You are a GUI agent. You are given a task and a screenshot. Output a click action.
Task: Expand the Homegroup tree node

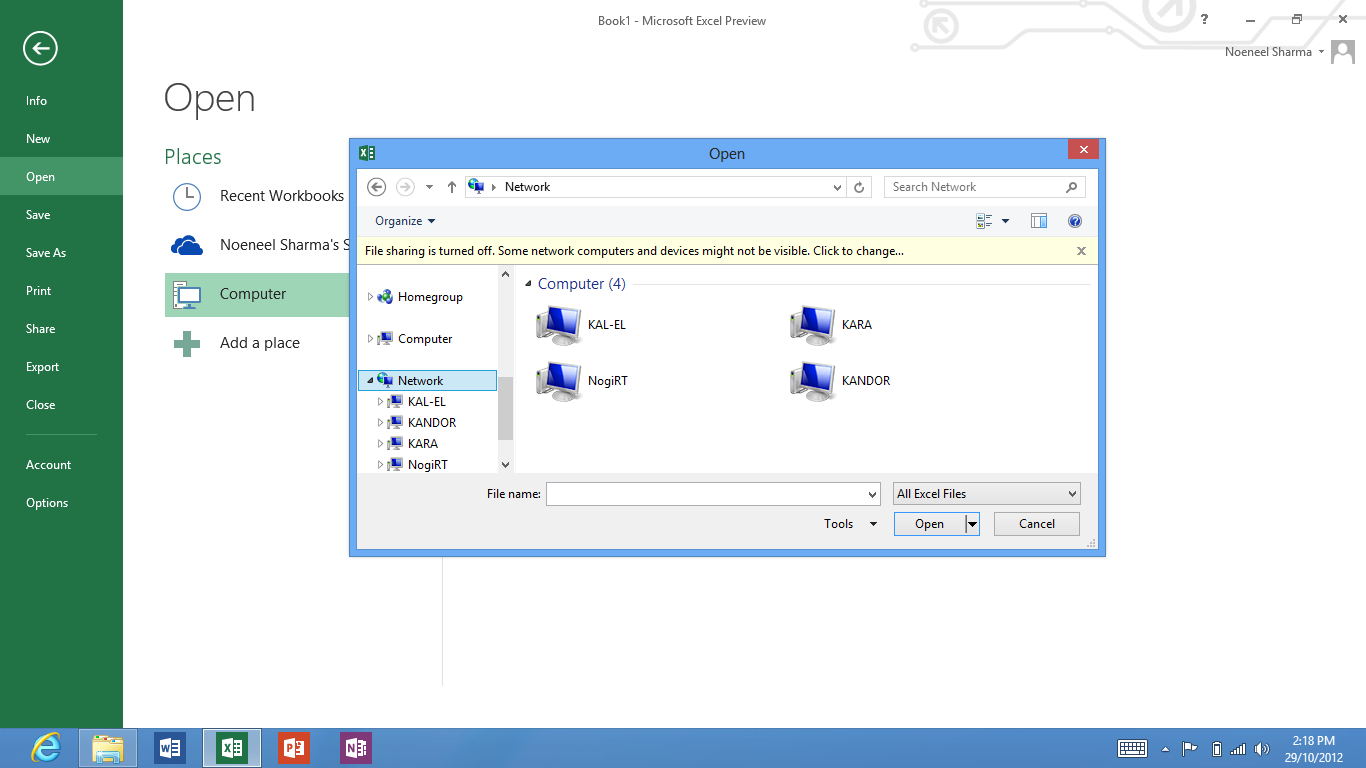370,297
